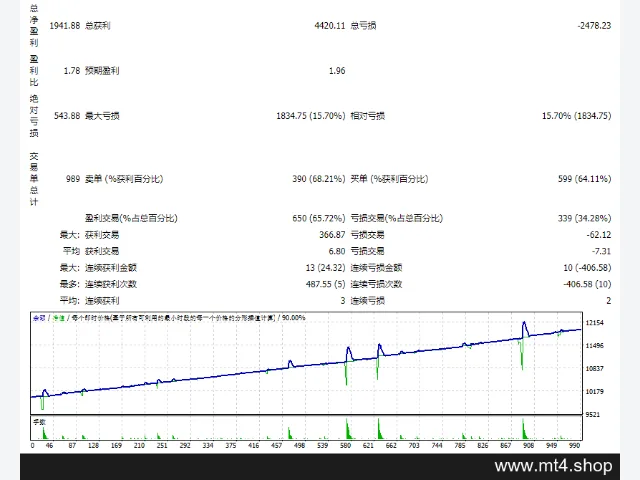Select the 连续亏损次数 label
This screenshot has height=480, width=640.
coord(376,284)
